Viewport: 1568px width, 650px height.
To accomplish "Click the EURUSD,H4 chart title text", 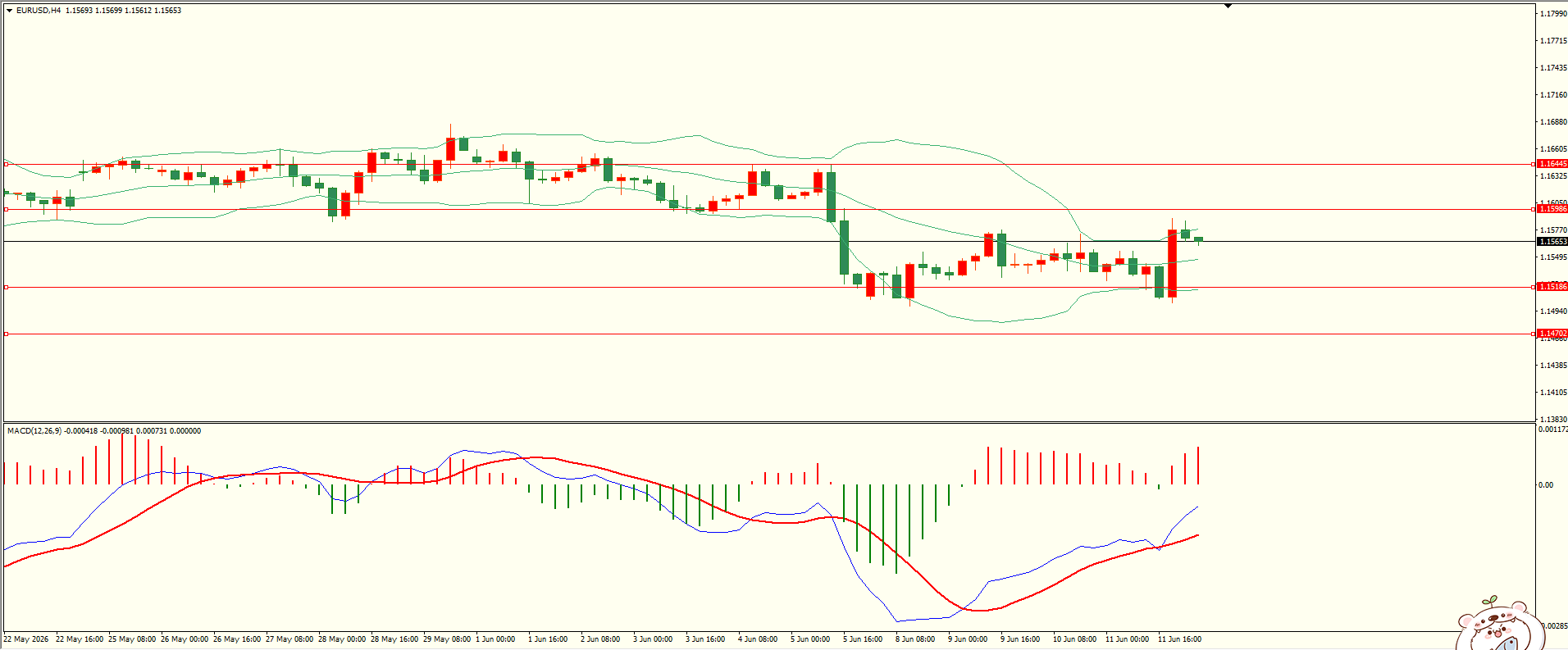I will click(39, 11).
